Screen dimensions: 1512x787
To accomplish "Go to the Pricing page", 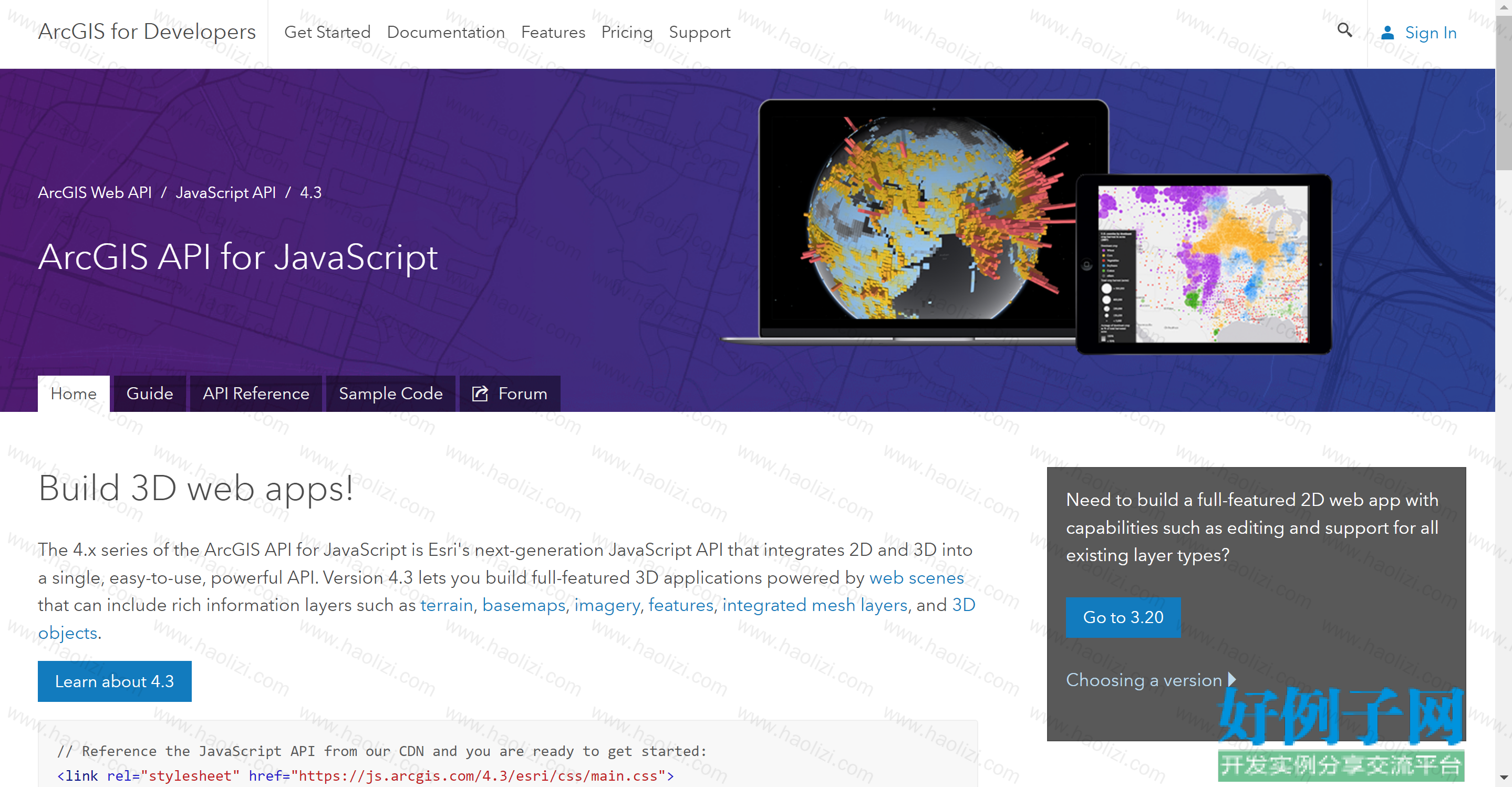I will coord(627,32).
